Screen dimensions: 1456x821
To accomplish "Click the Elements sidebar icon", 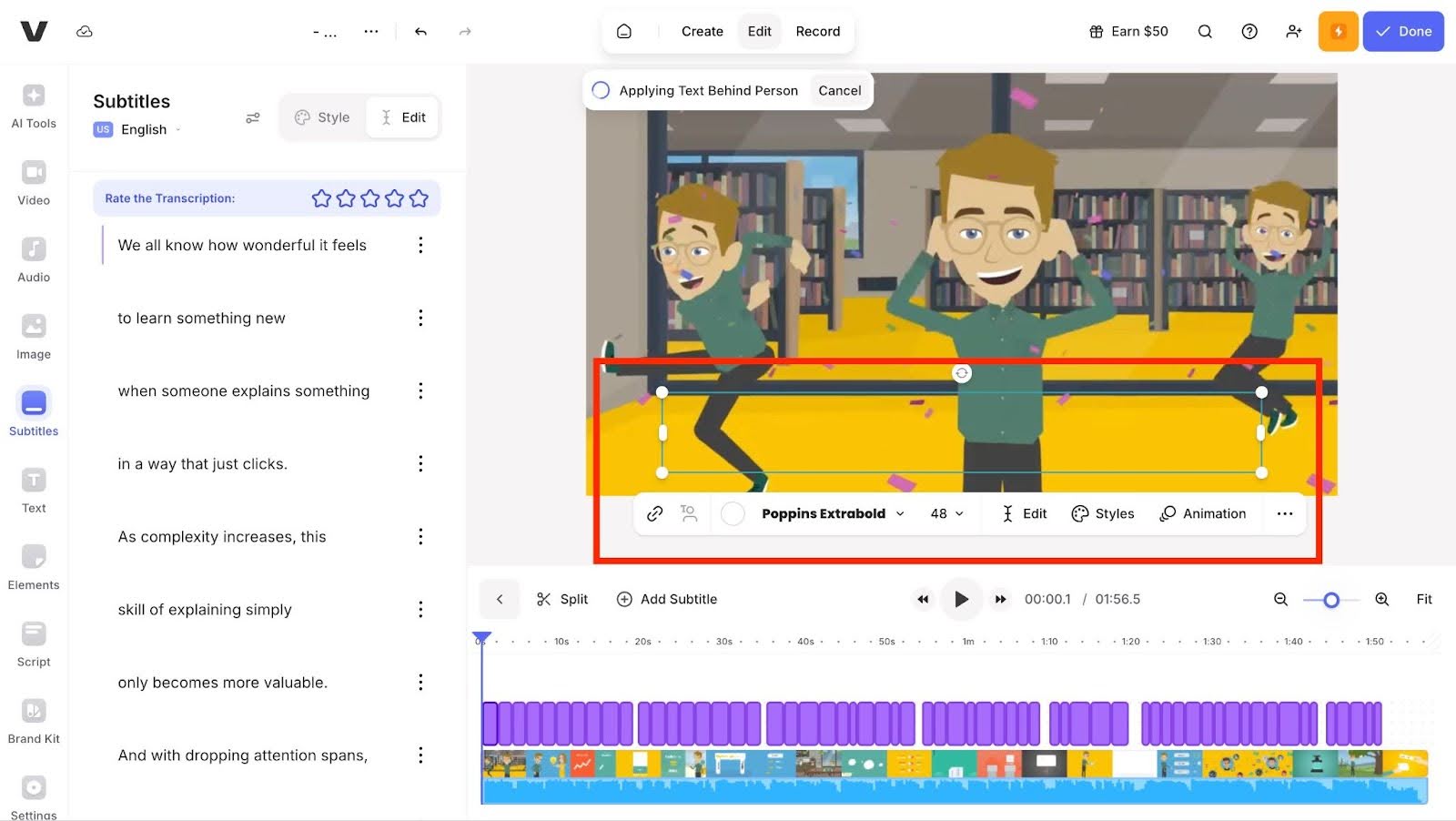I will (34, 558).
